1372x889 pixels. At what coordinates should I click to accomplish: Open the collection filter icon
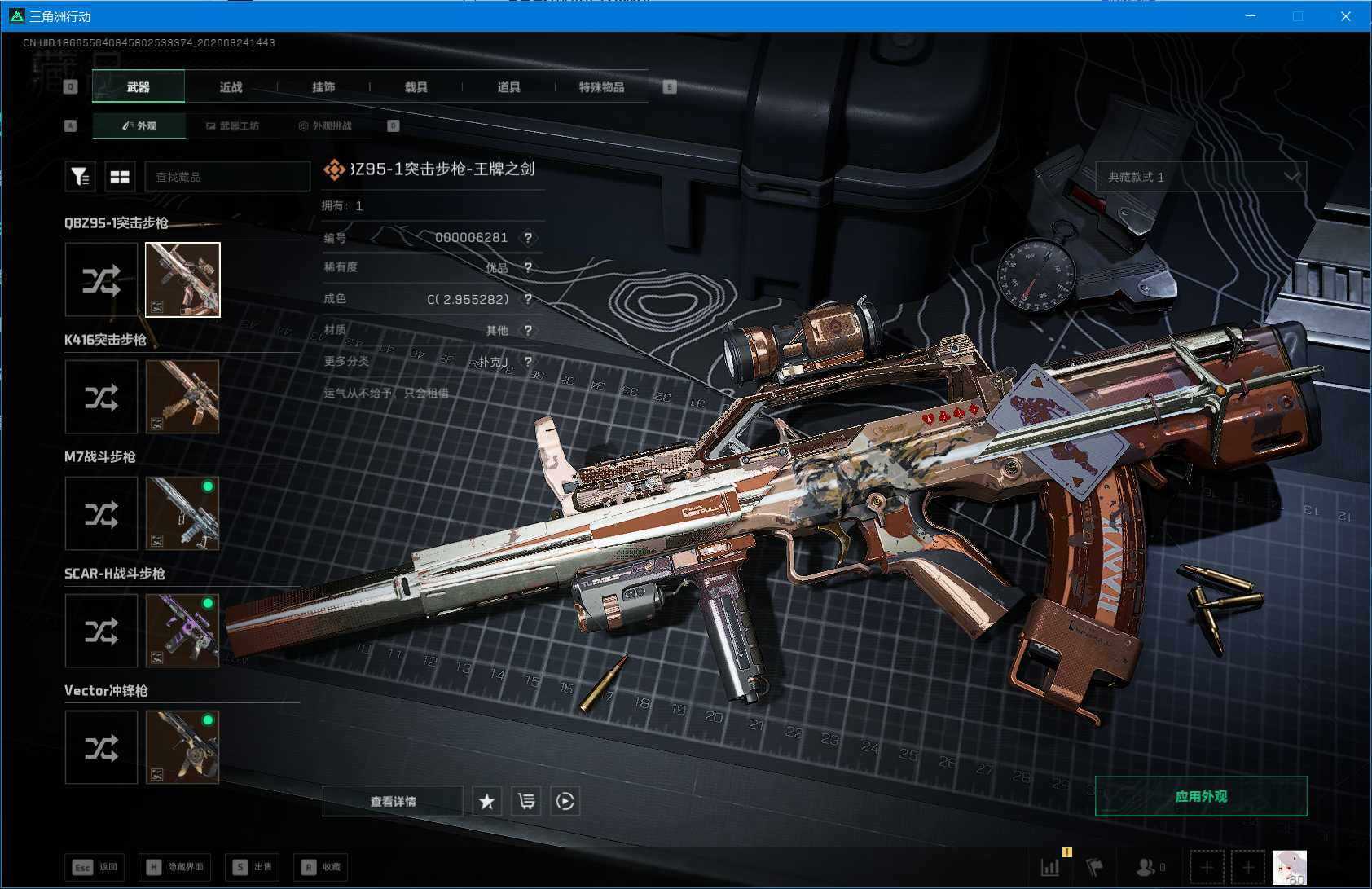(80, 176)
